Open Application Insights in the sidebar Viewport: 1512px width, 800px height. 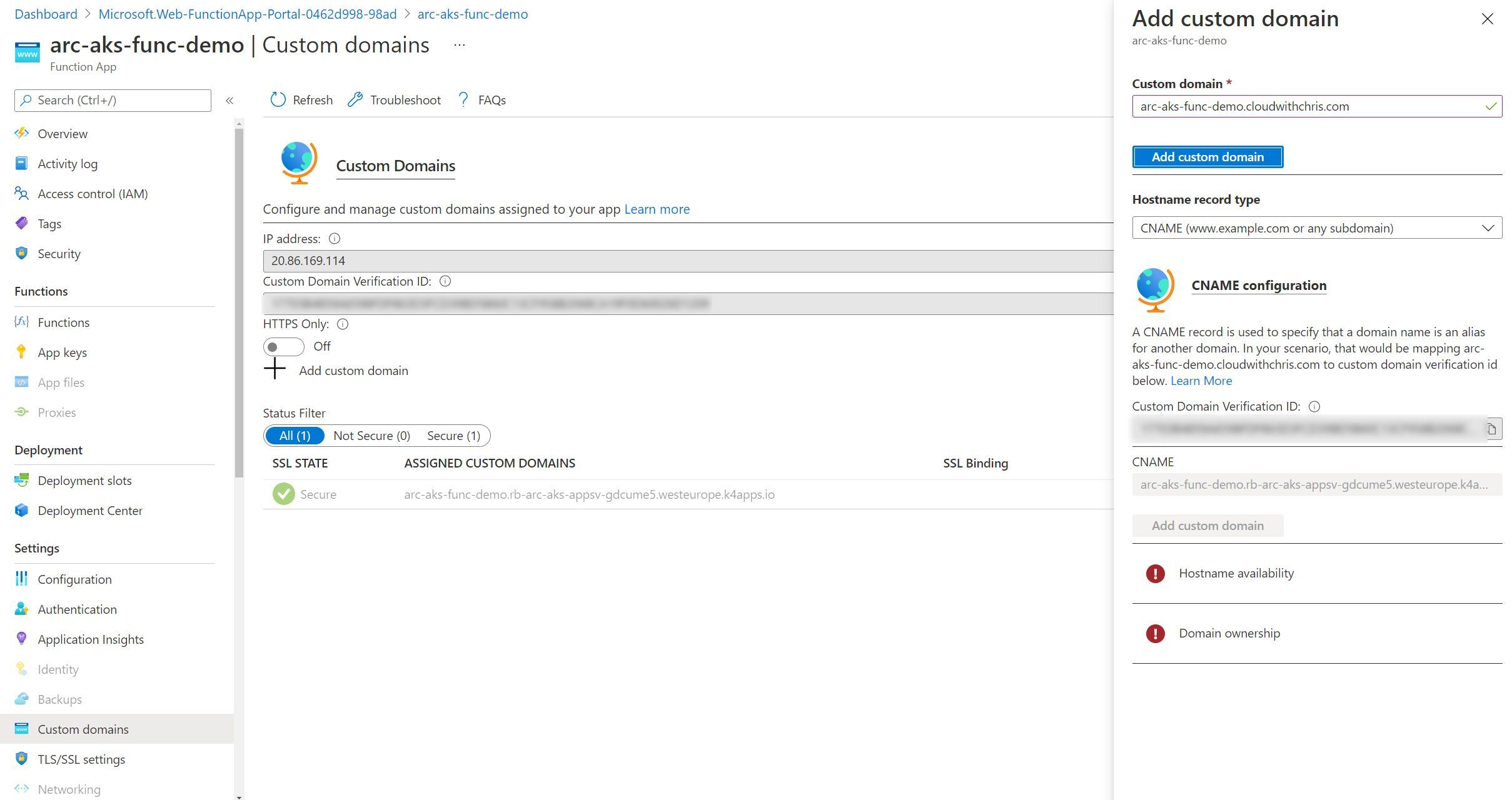(91, 639)
